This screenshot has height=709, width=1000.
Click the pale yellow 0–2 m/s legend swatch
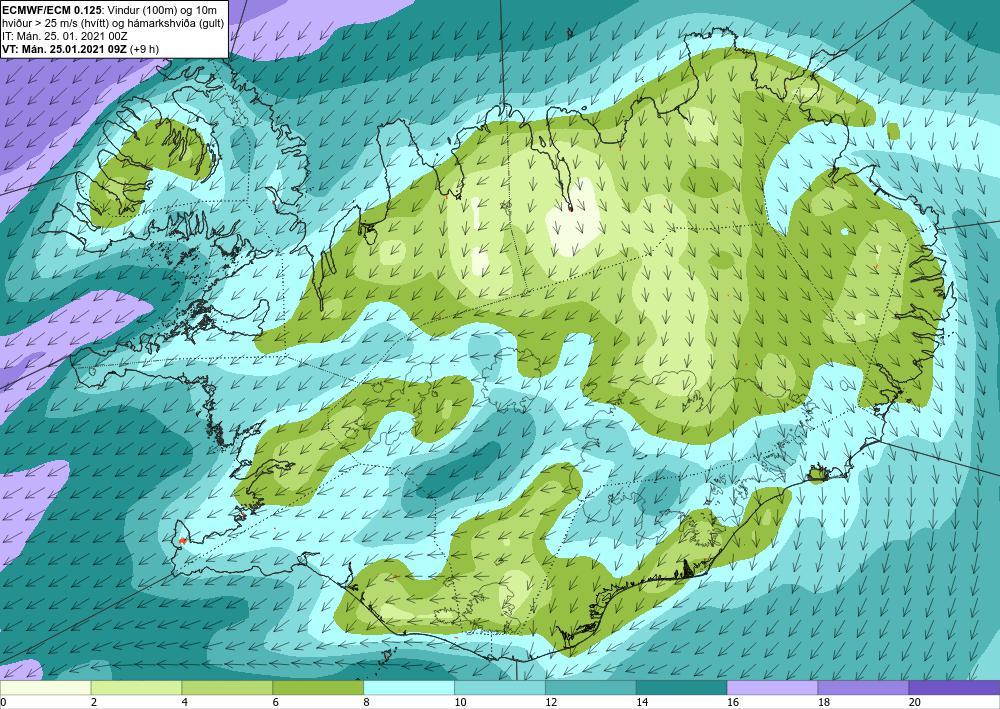pos(45,687)
